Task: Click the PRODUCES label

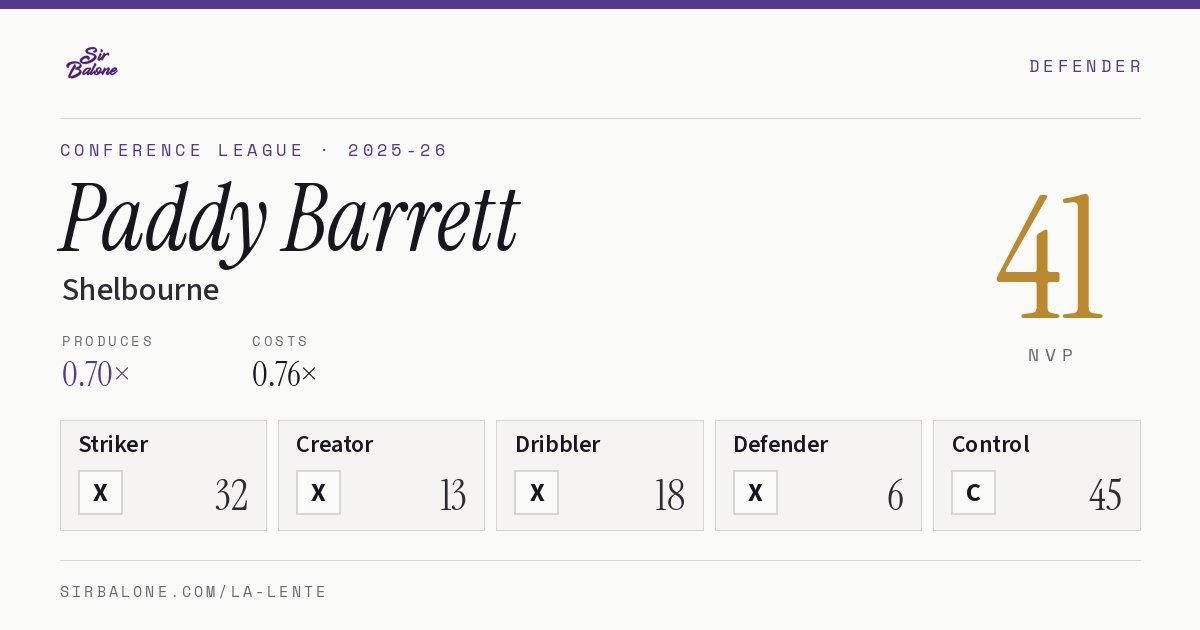Action: (108, 341)
